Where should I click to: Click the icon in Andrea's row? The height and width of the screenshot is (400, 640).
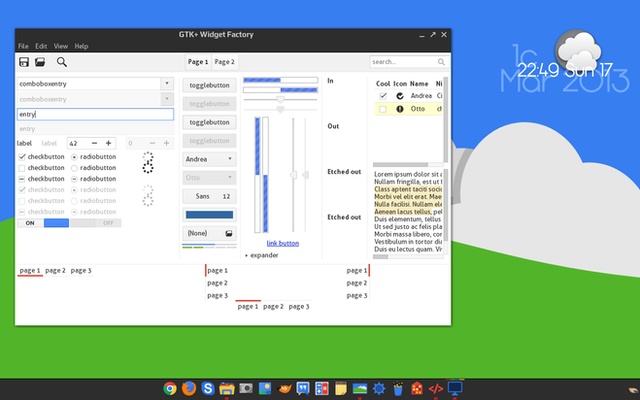[x=400, y=96]
